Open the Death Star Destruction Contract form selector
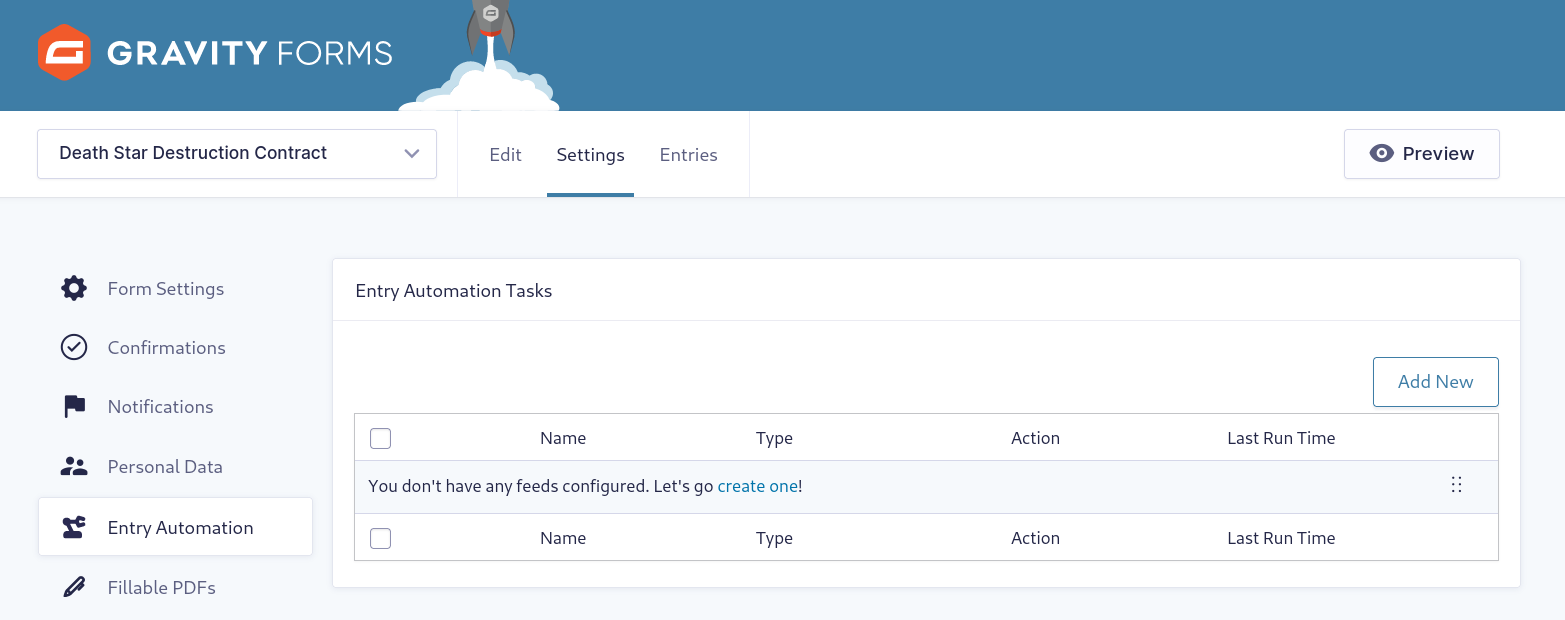Screen dimensions: 1565x620 237,153
